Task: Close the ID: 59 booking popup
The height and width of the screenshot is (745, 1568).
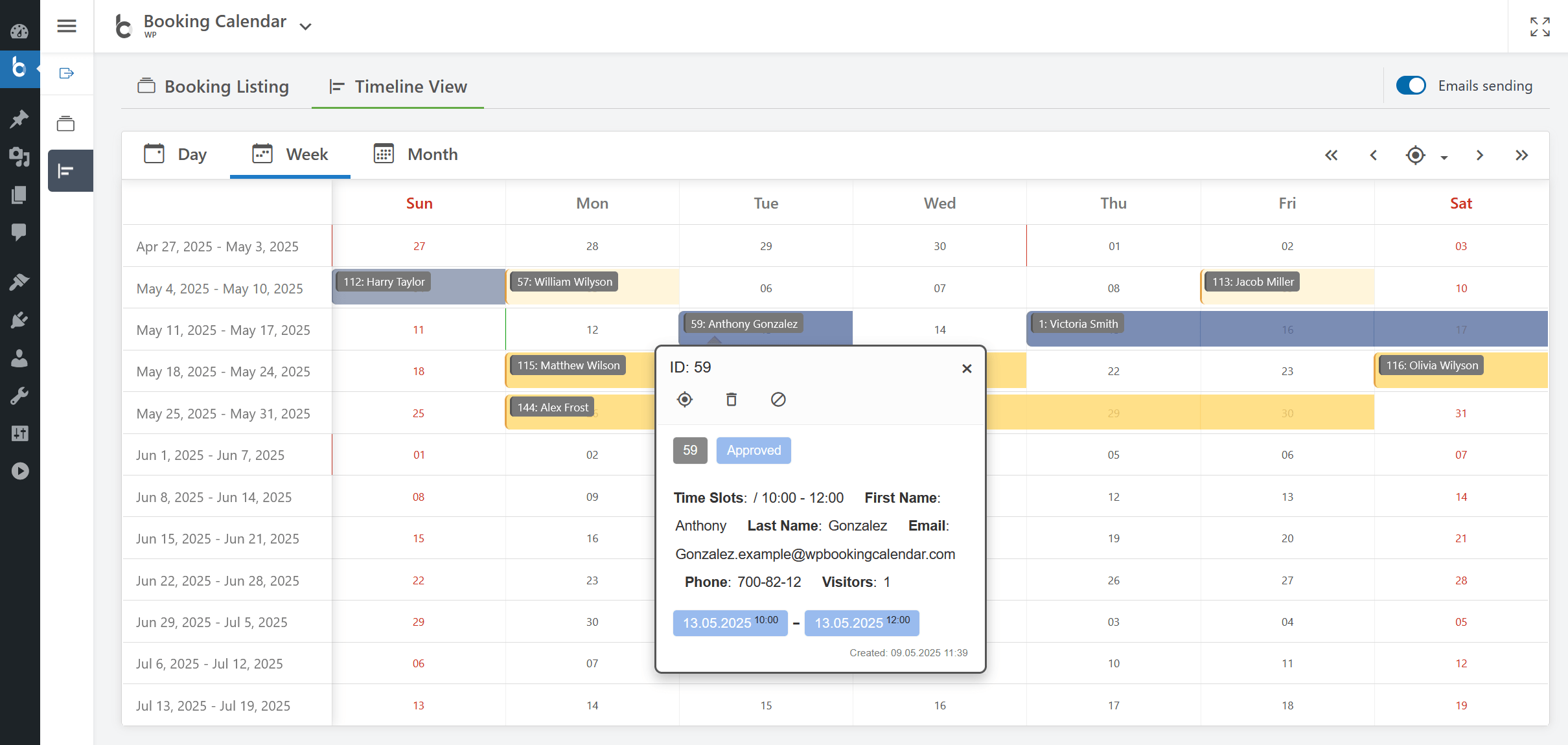Action: tap(967, 369)
